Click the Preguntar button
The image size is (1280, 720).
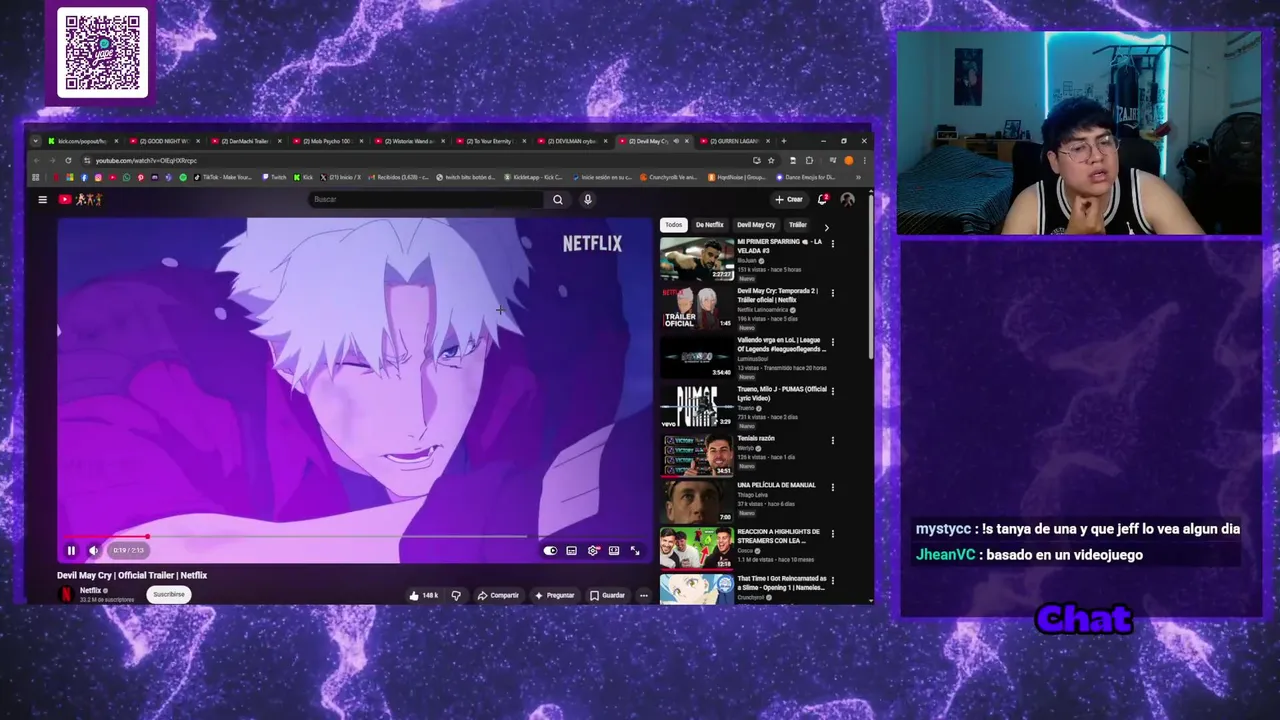[554, 595]
